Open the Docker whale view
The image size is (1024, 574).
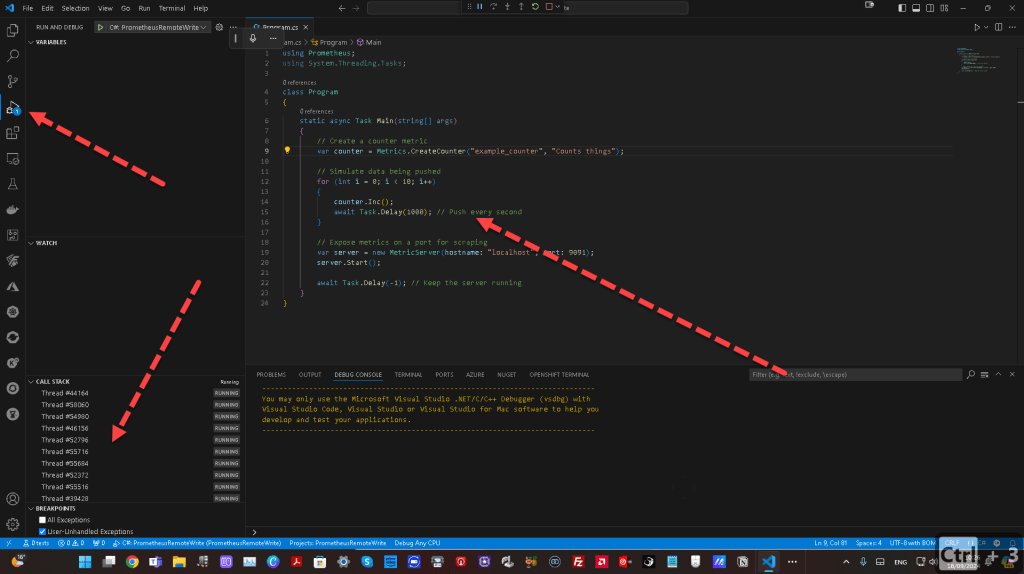12,210
